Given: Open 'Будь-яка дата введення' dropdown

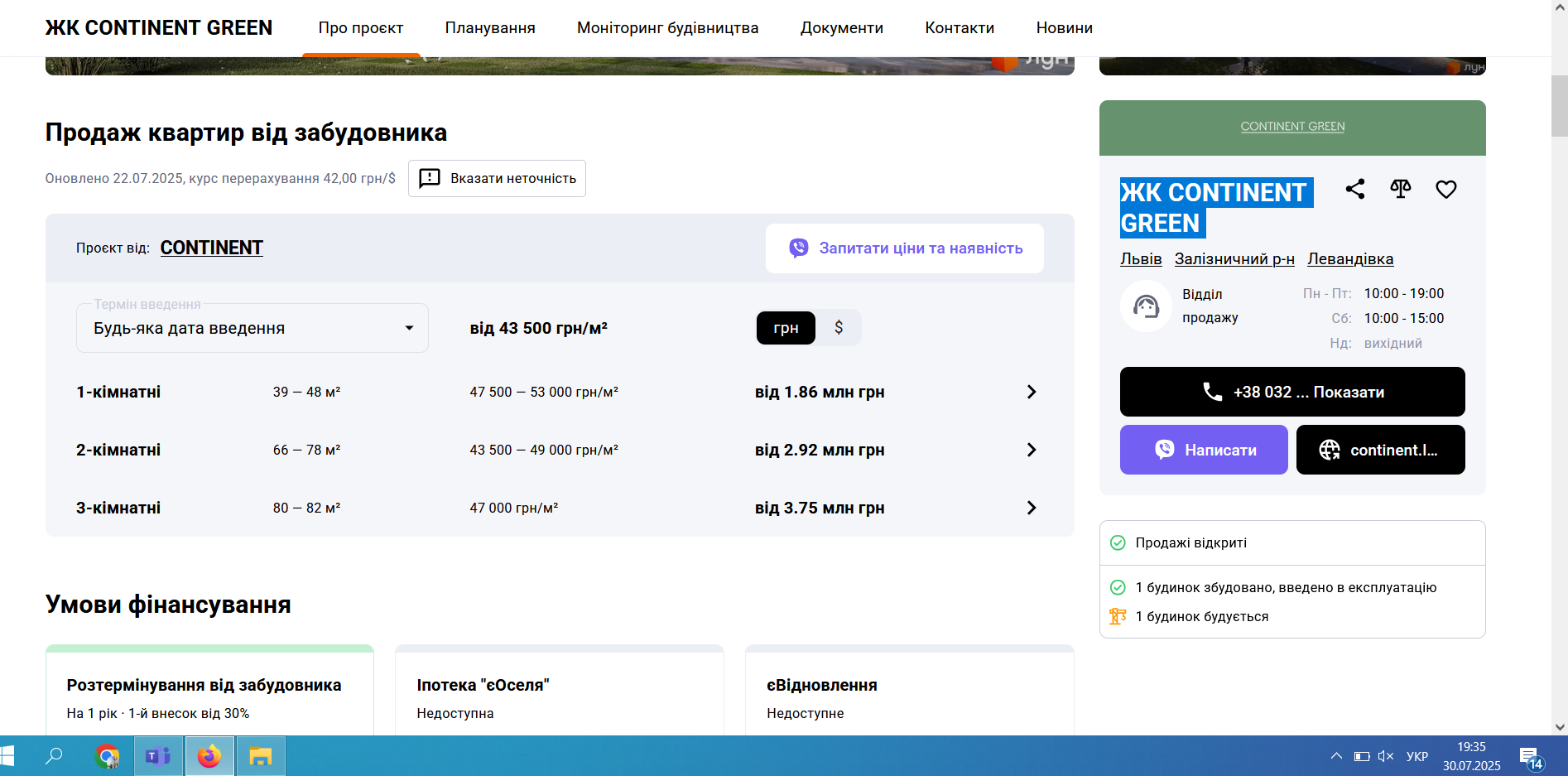Looking at the screenshot, I should (253, 328).
